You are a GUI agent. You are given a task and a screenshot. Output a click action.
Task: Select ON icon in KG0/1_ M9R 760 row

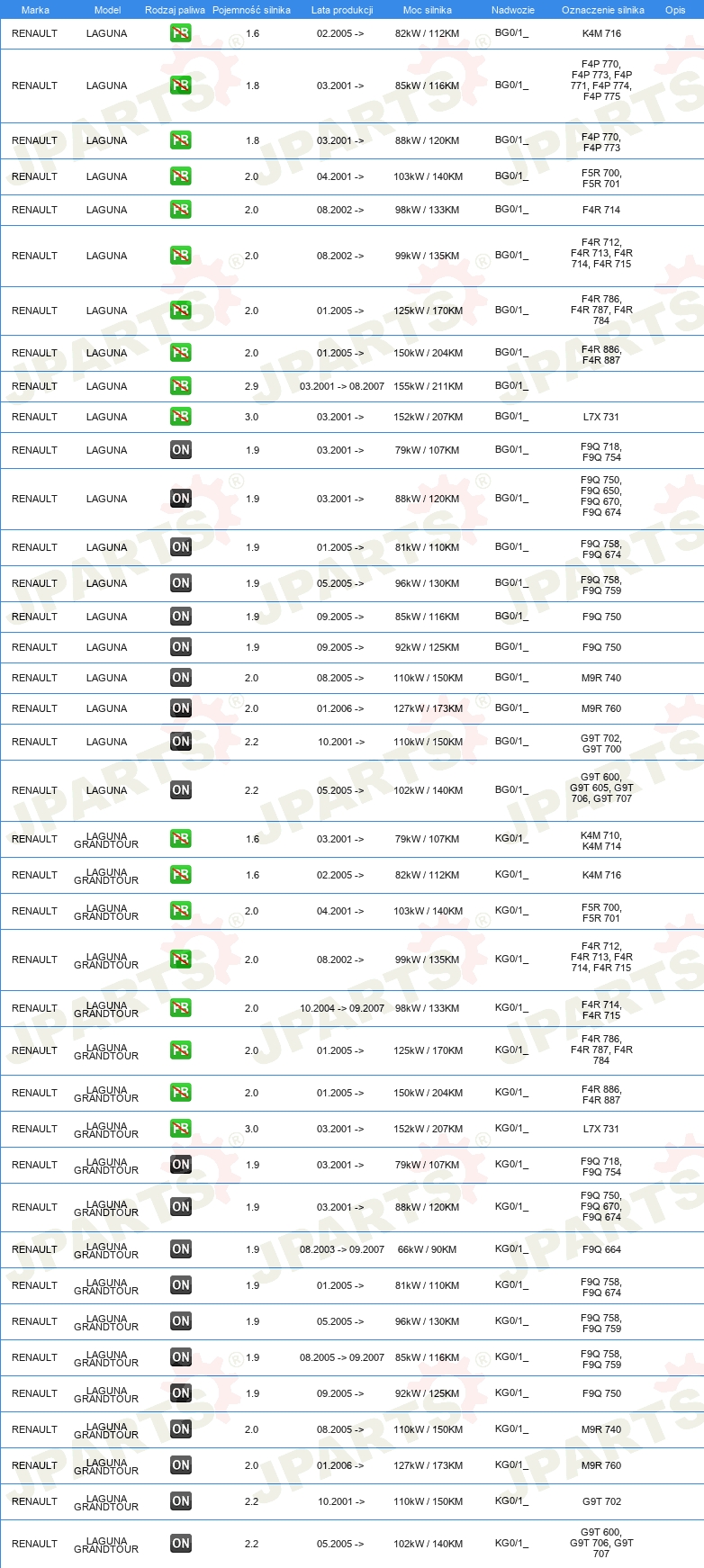pyautogui.click(x=181, y=1465)
